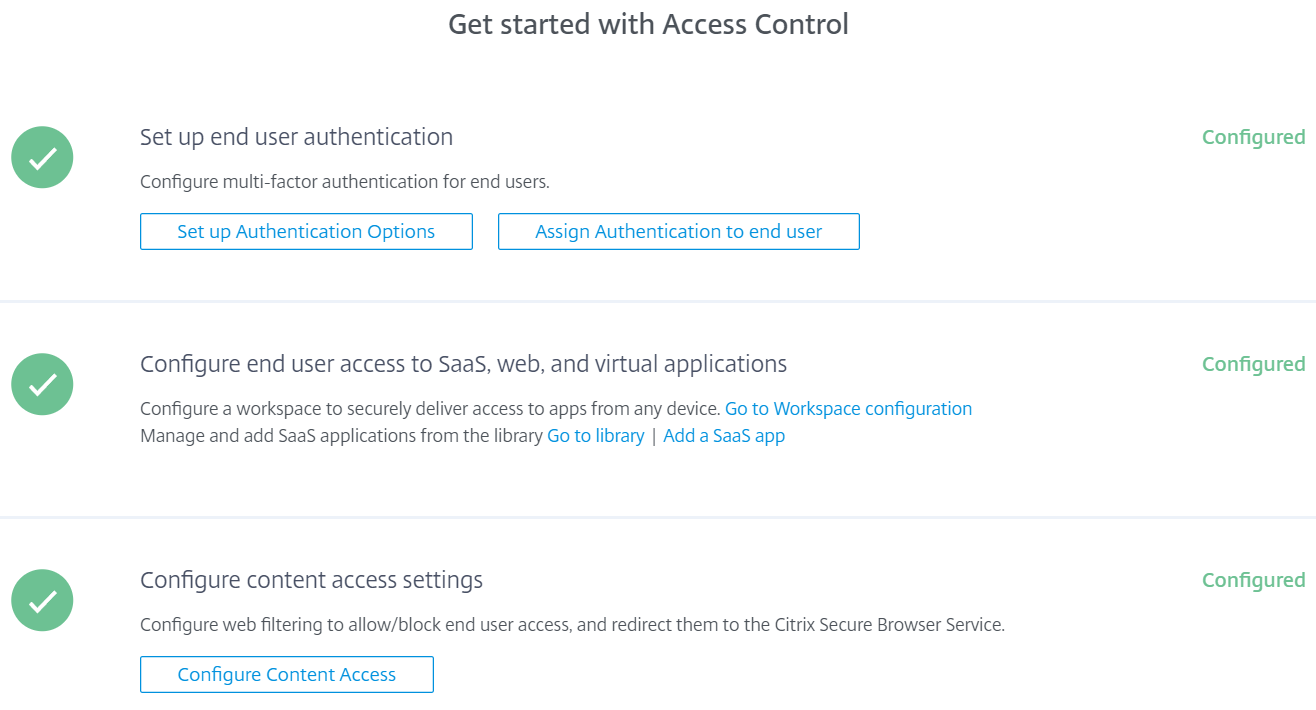Select the Set up end user authentication heading
The height and width of the screenshot is (710, 1316).
tap(296, 137)
